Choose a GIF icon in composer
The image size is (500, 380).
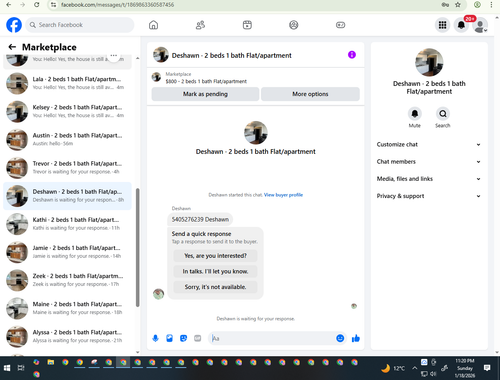click(197, 338)
